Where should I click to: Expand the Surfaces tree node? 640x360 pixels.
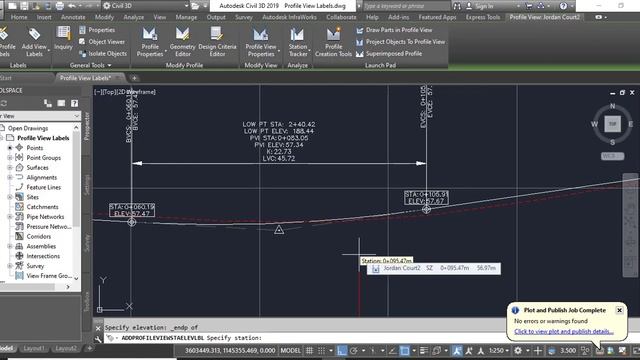pos(10,167)
